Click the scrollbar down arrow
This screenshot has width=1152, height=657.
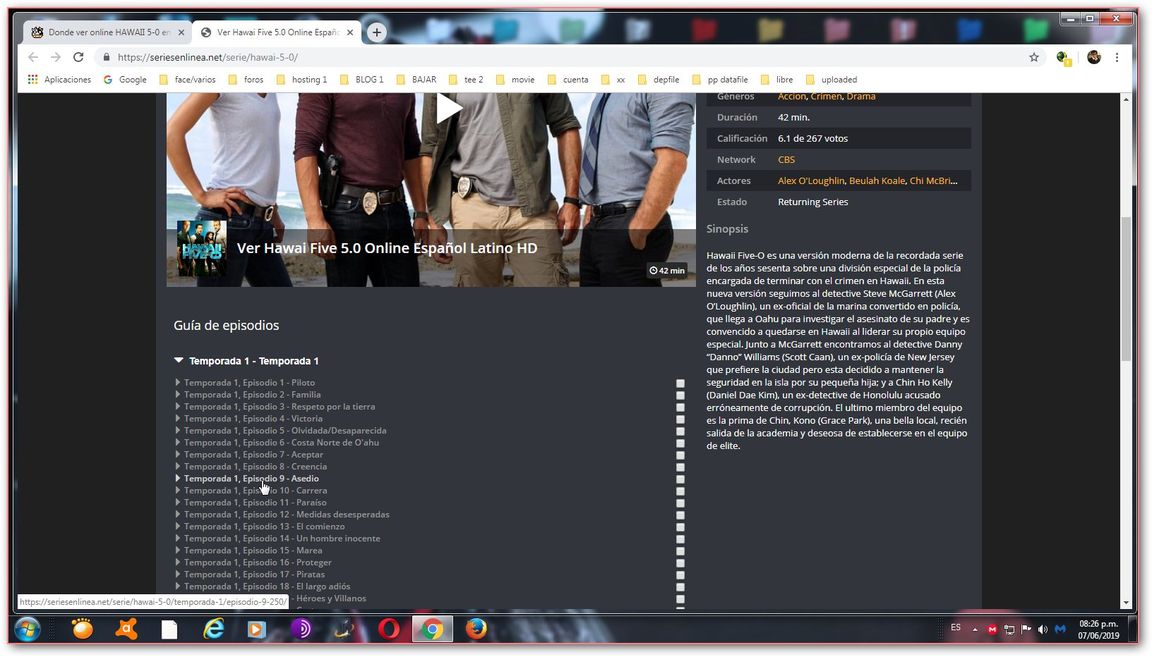(x=1126, y=603)
